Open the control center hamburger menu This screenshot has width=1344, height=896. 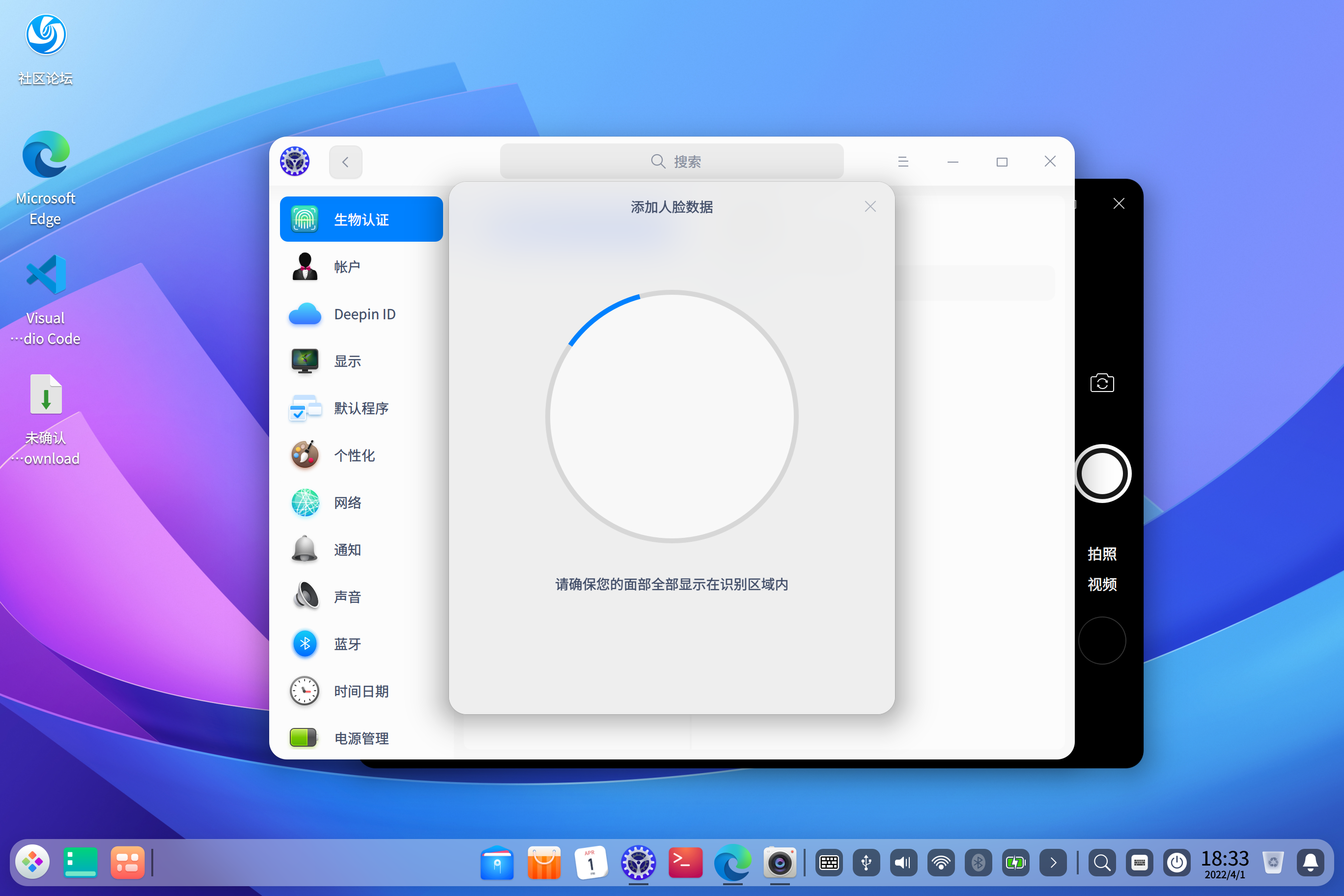tap(903, 162)
